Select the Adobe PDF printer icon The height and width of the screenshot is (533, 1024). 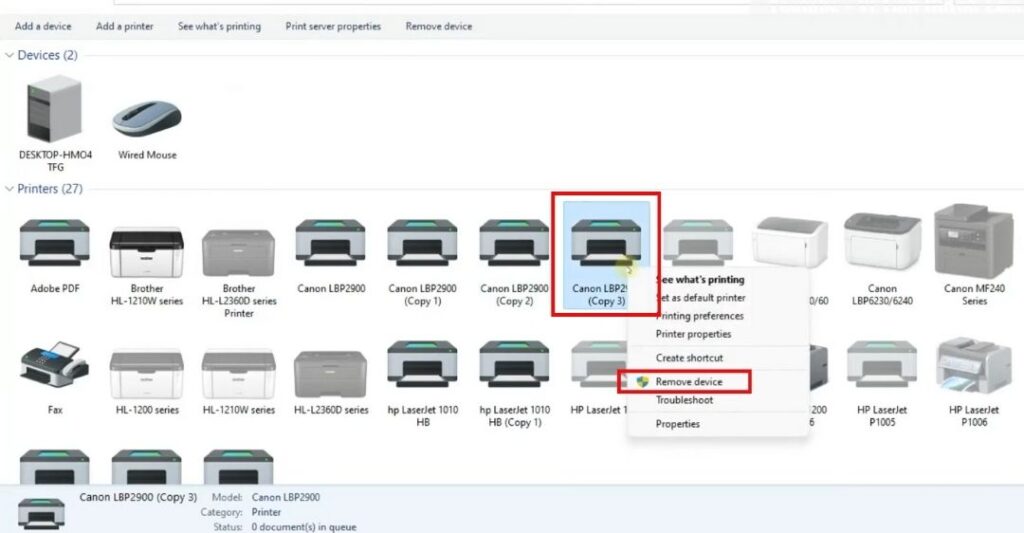(x=54, y=243)
